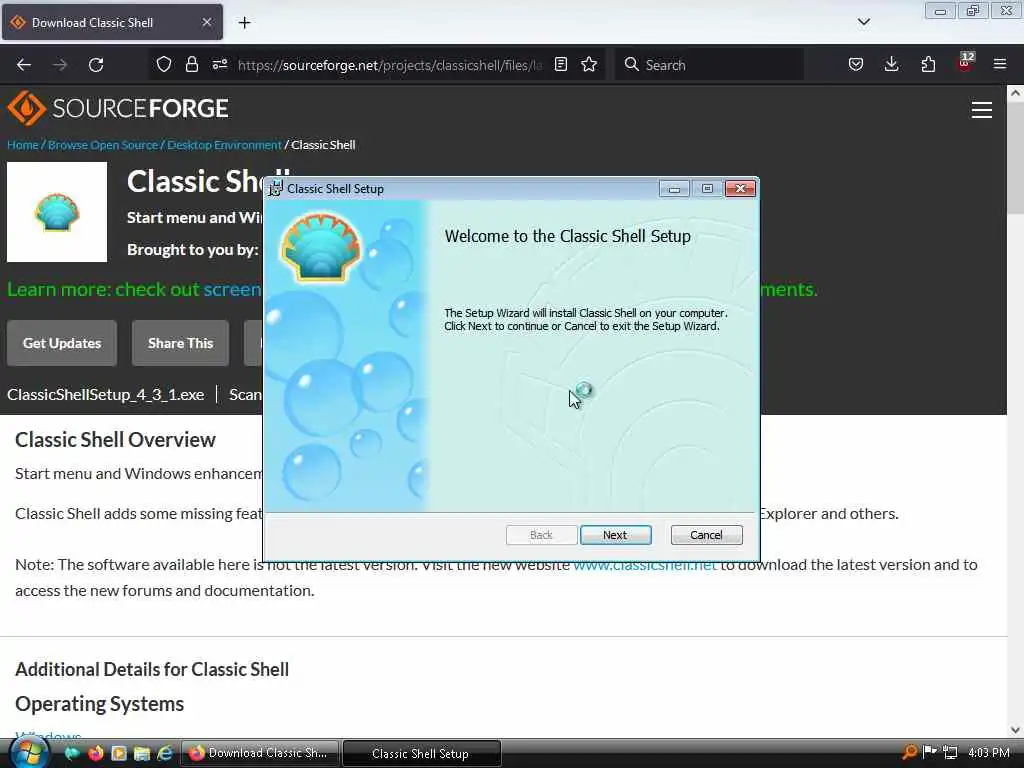Click the tray search magnifier icon
Viewport: 1024px width, 768px height.
tap(909, 753)
